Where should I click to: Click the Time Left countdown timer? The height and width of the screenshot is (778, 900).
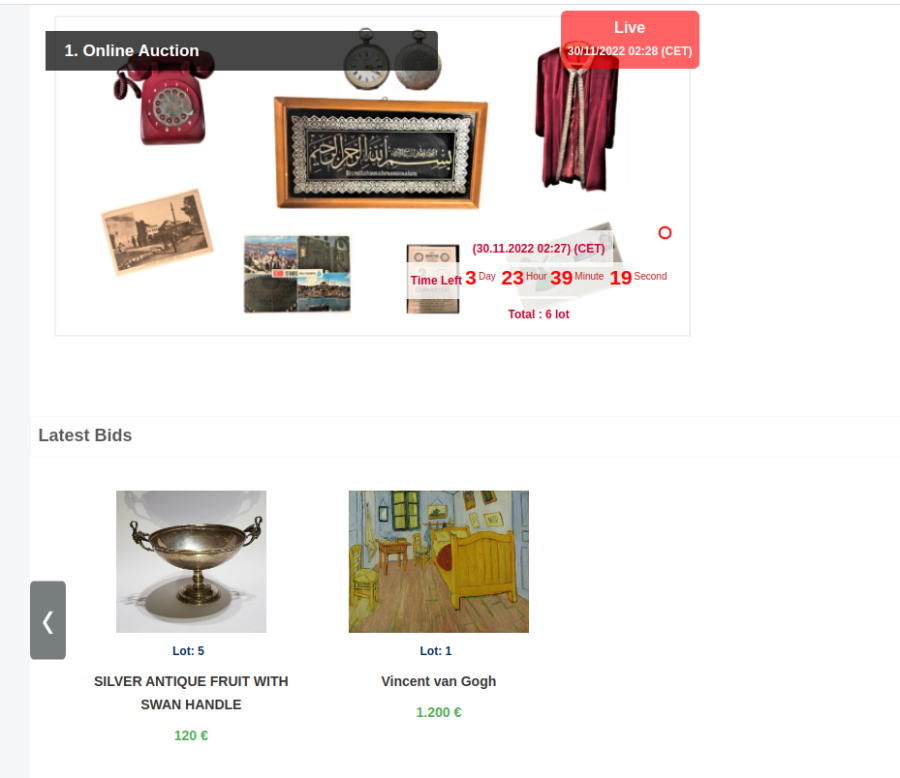coord(538,278)
